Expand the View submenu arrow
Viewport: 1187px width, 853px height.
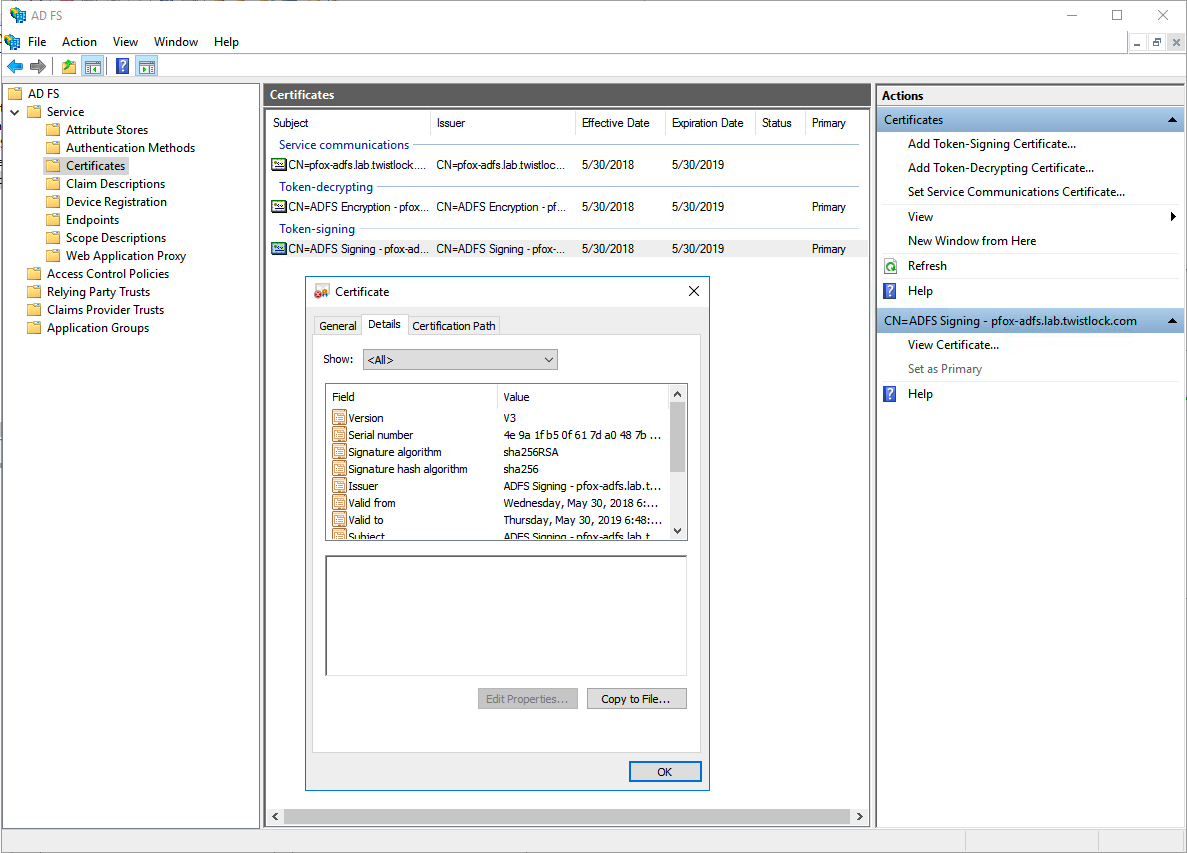click(1173, 216)
